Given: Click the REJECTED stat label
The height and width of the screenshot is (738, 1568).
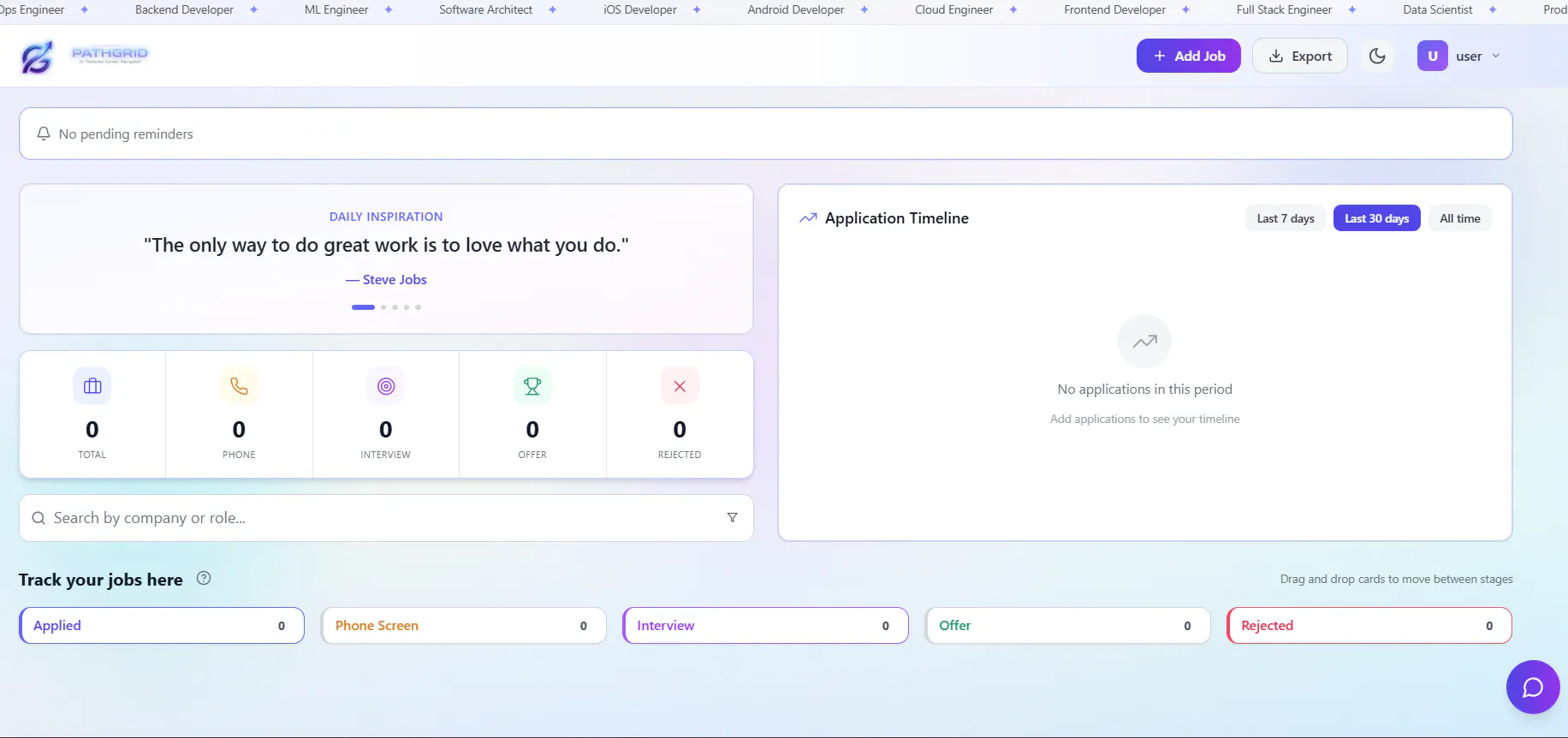Looking at the screenshot, I should [680, 455].
